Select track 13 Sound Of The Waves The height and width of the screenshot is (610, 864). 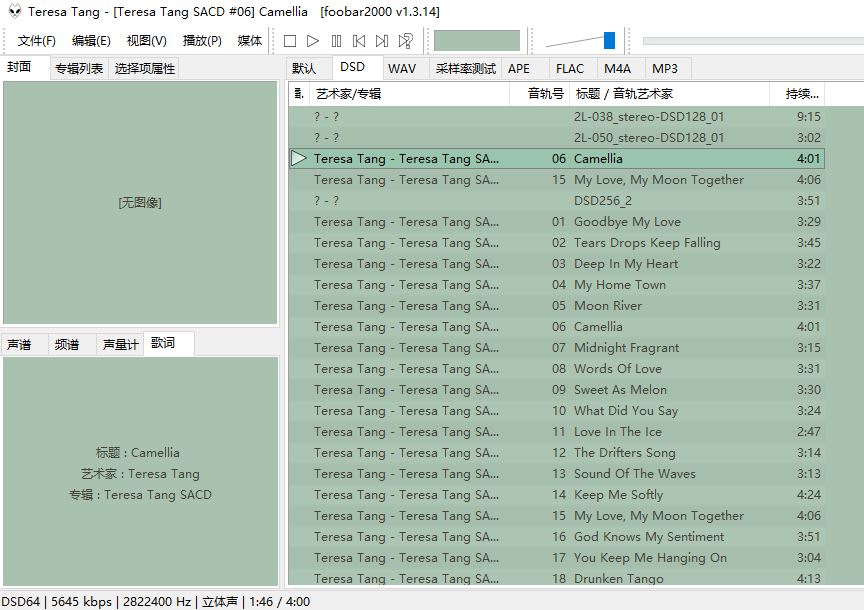pyautogui.click(x=557, y=474)
